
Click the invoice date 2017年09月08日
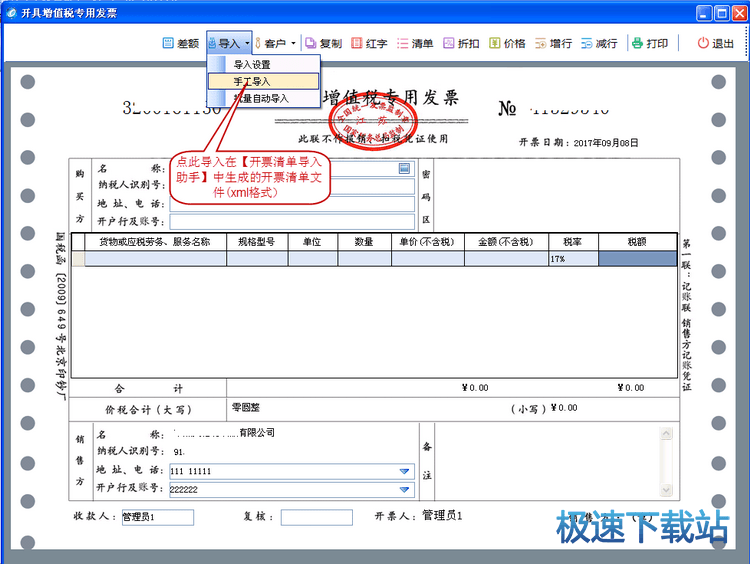click(606, 143)
